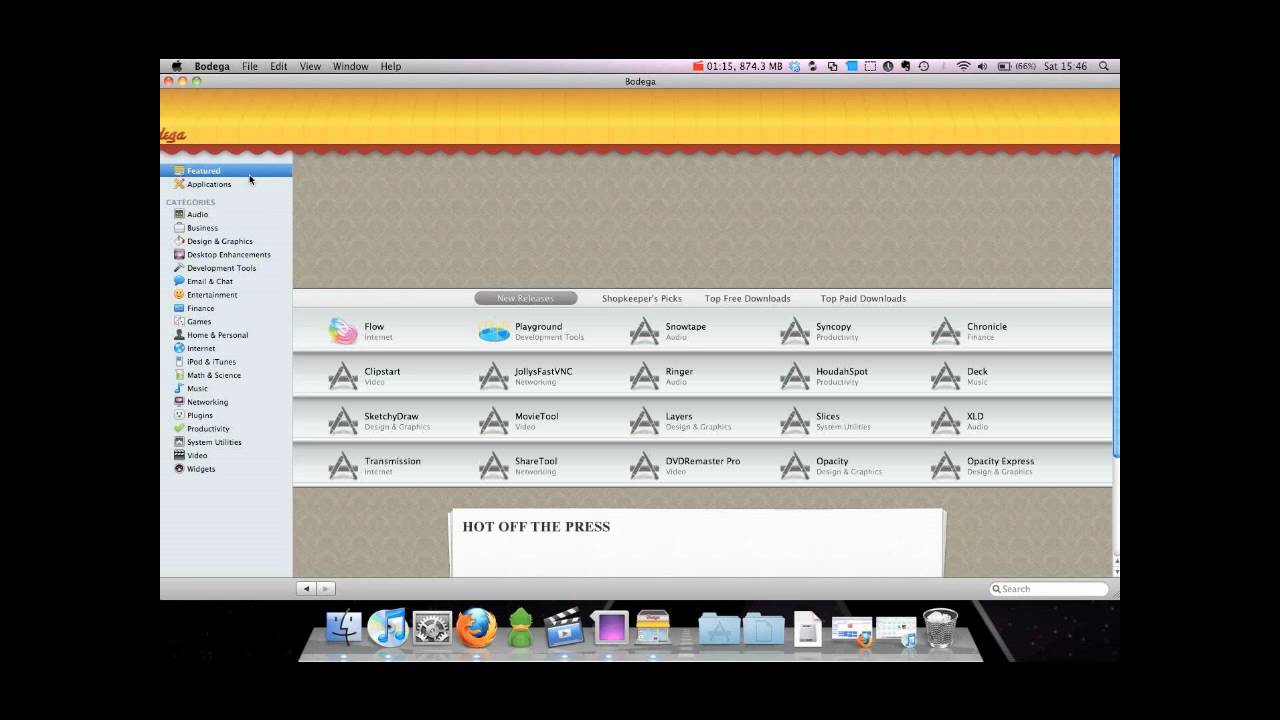1280x720 pixels.
Task: Open the Transmission app icon
Action: click(343, 466)
